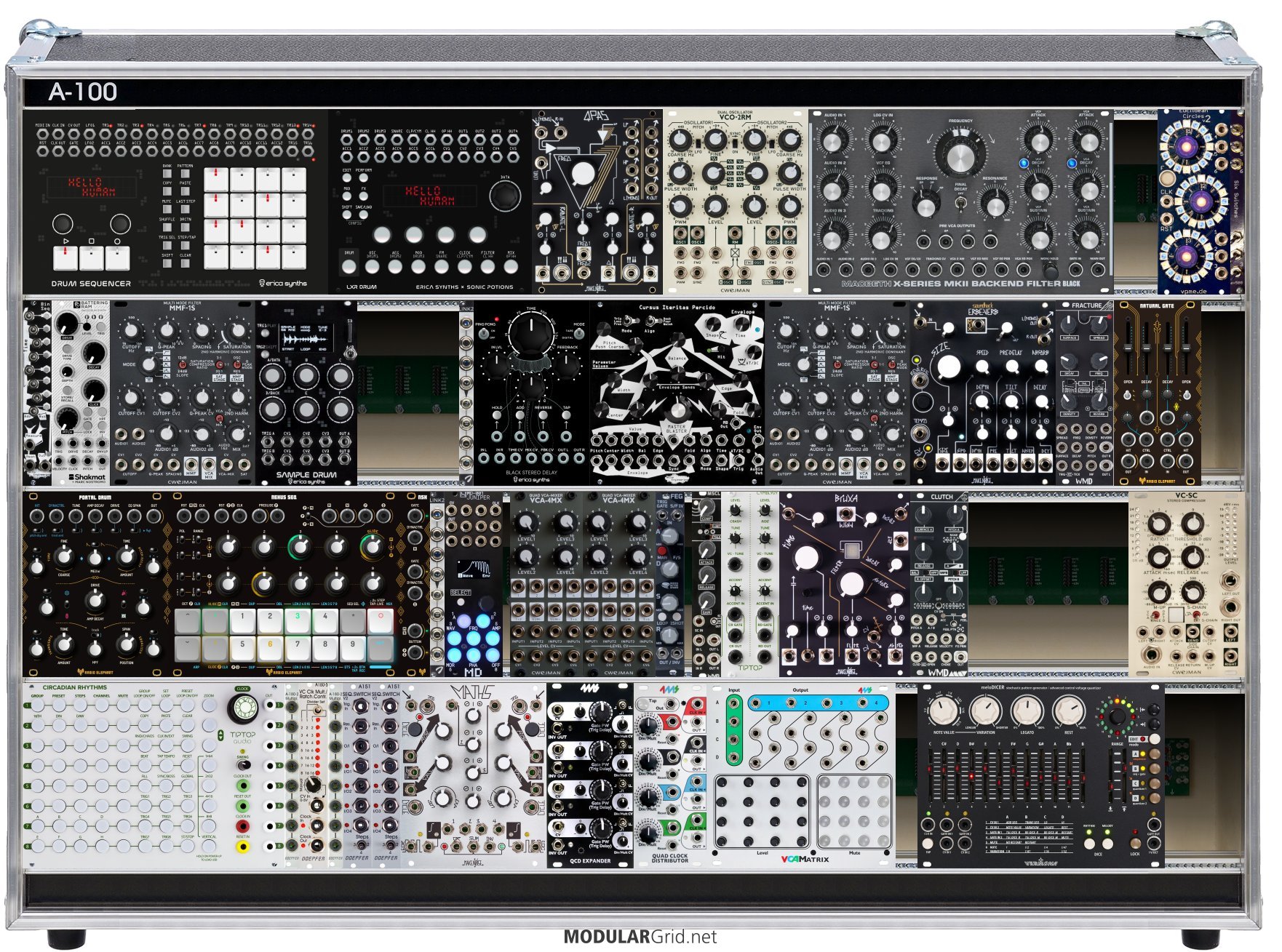Push the COPY button on Drum Sequencer
This screenshot has height=952, width=1282.
click(167, 192)
